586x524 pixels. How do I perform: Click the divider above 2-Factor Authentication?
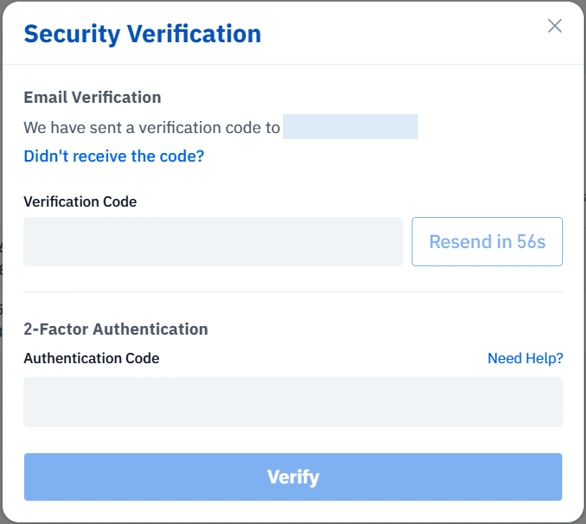pyautogui.click(x=293, y=292)
